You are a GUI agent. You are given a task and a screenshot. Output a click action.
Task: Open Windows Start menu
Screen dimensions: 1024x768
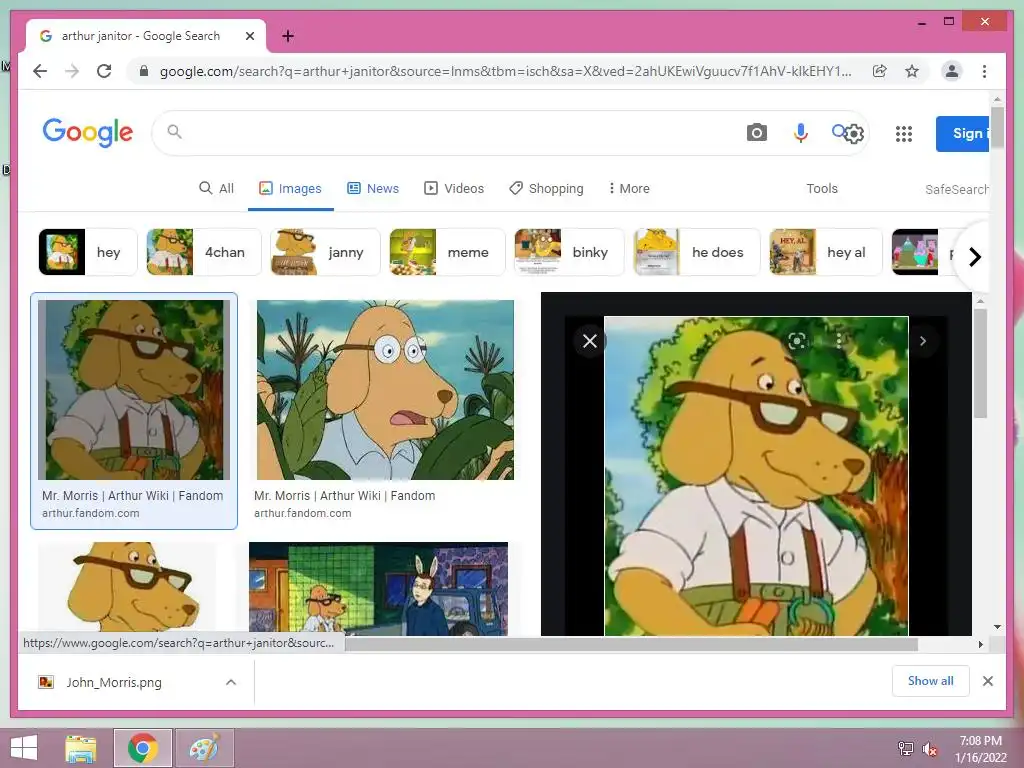coord(24,748)
